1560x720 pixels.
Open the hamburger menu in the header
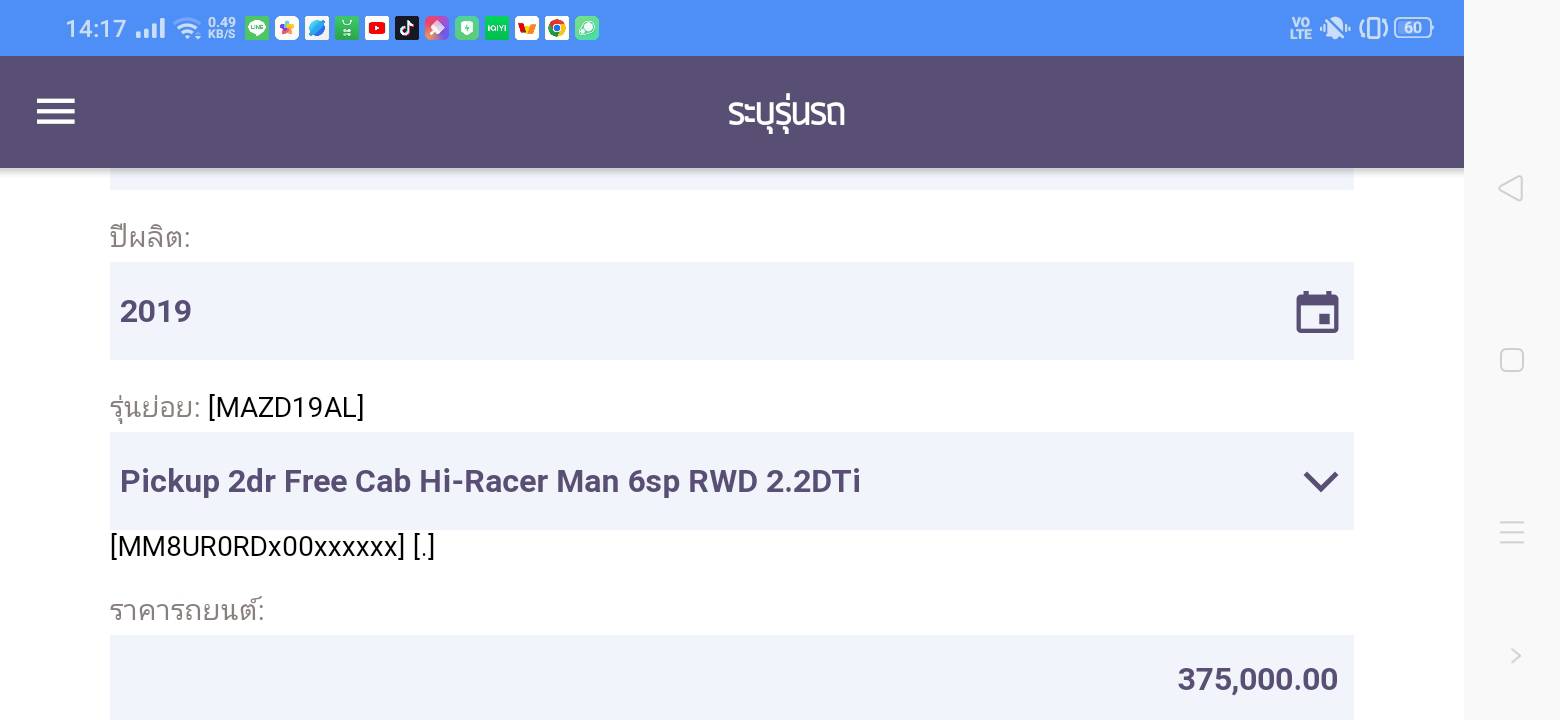[x=56, y=112]
